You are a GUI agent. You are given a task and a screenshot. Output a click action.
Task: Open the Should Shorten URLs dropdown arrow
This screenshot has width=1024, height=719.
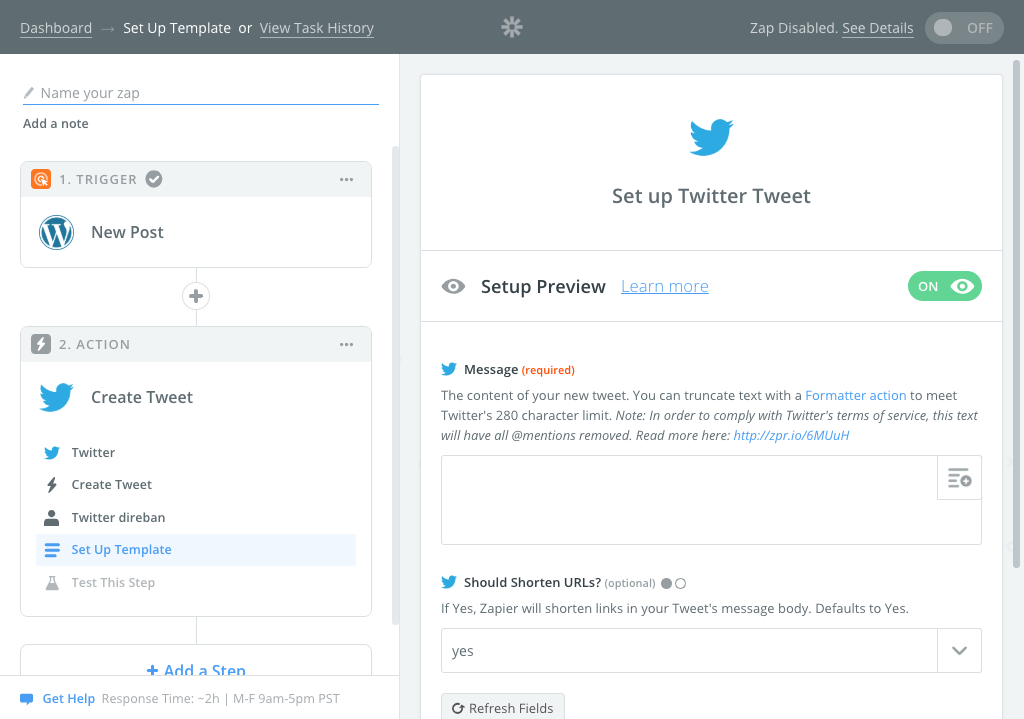pyautogui.click(x=959, y=650)
